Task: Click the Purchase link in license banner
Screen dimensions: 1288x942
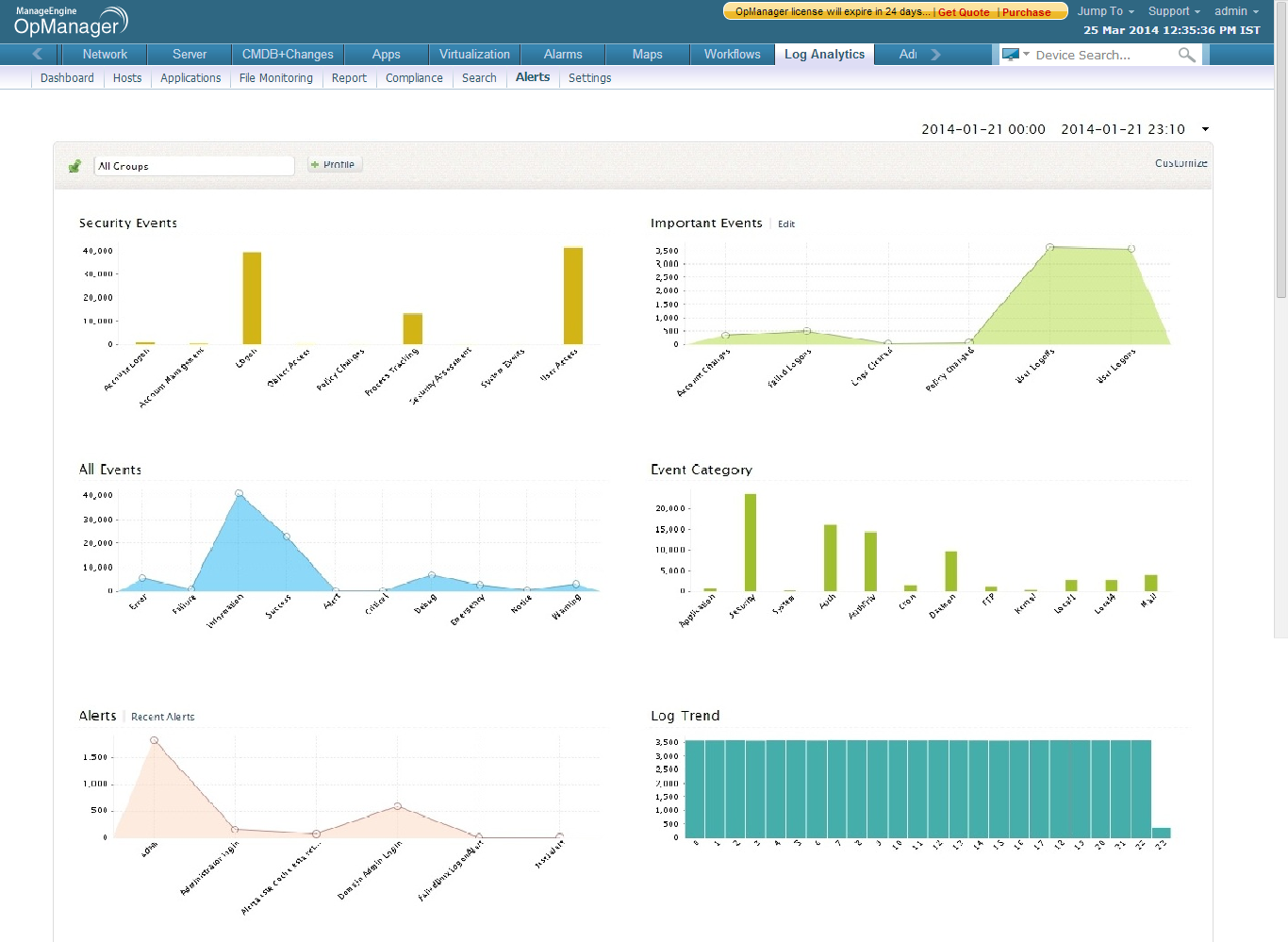Action: click(x=1027, y=12)
